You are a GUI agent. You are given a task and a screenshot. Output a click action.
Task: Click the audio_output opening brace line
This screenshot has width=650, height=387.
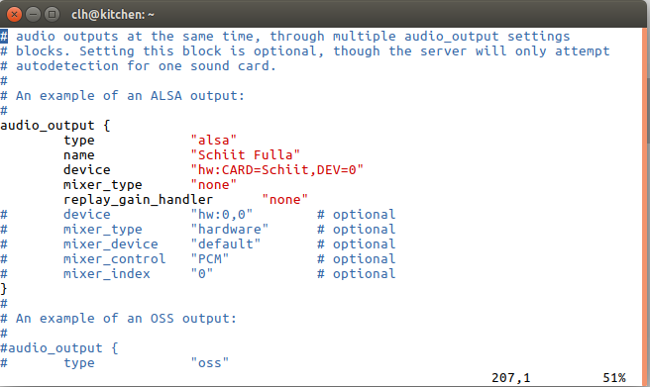[x=55, y=126]
